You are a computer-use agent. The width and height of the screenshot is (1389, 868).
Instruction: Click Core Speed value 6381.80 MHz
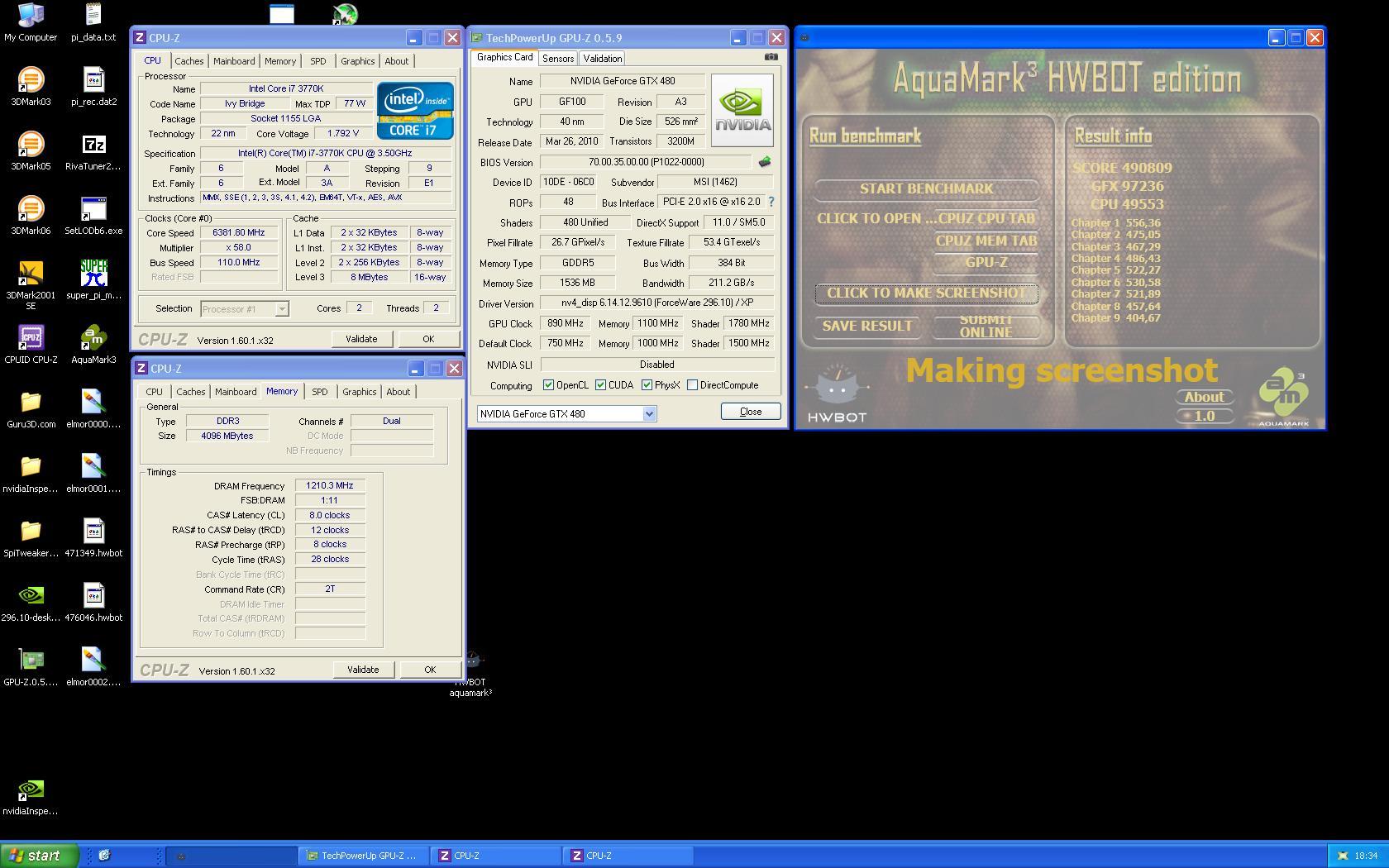point(239,233)
